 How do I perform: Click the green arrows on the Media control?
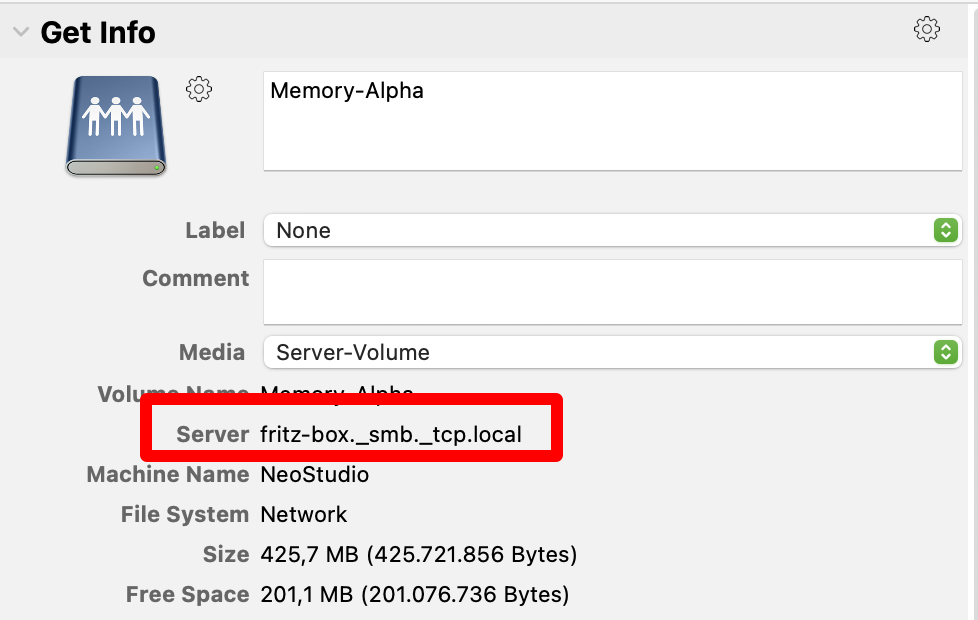pyautogui.click(x=945, y=352)
